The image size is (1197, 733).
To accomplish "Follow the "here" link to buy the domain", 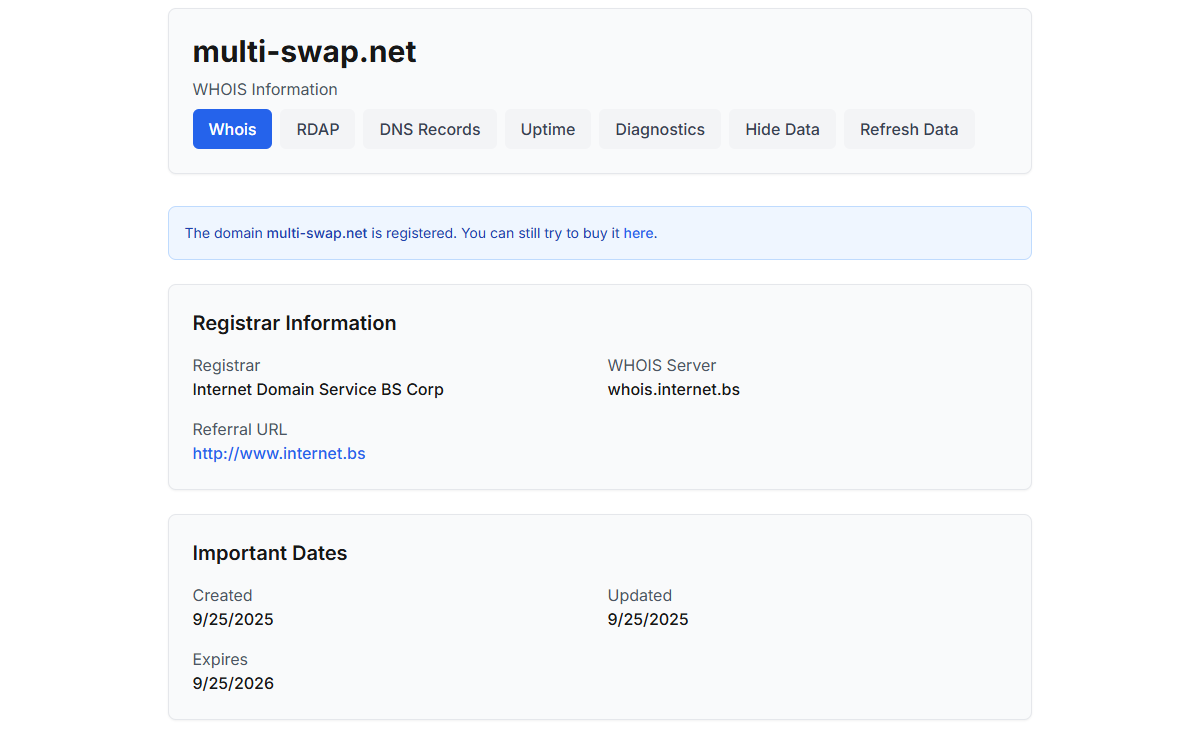I will (x=639, y=233).
